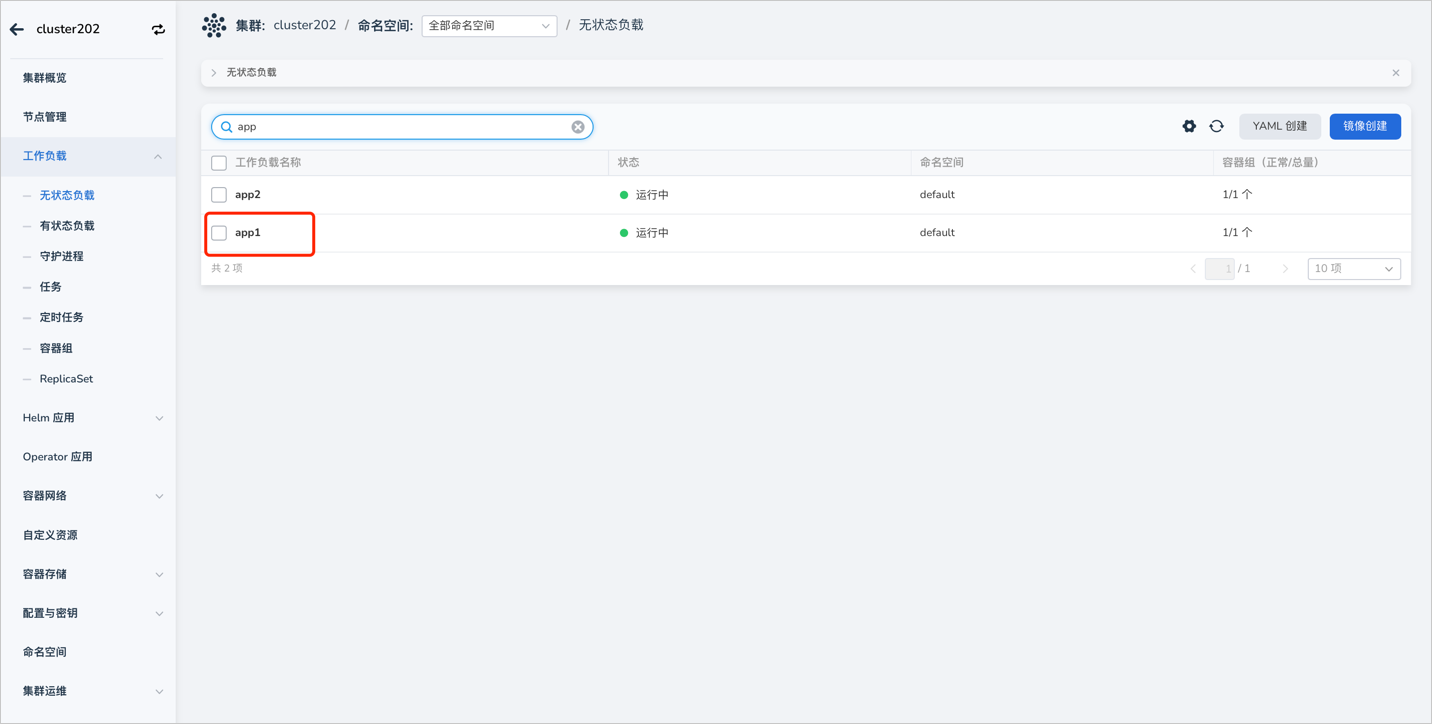Click the search input containing app

click(402, 127)
